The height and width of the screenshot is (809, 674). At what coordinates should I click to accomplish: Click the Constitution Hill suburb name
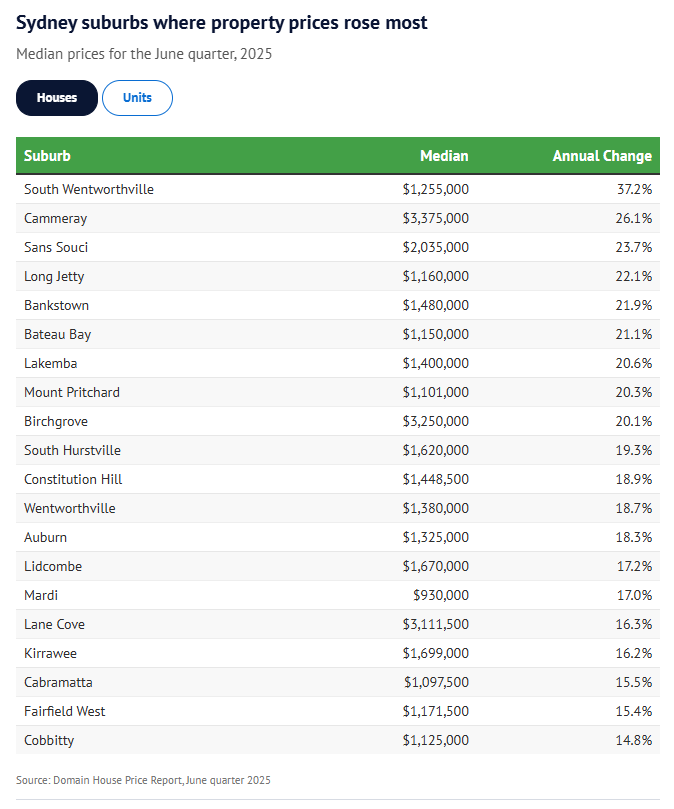pos(73,479)
